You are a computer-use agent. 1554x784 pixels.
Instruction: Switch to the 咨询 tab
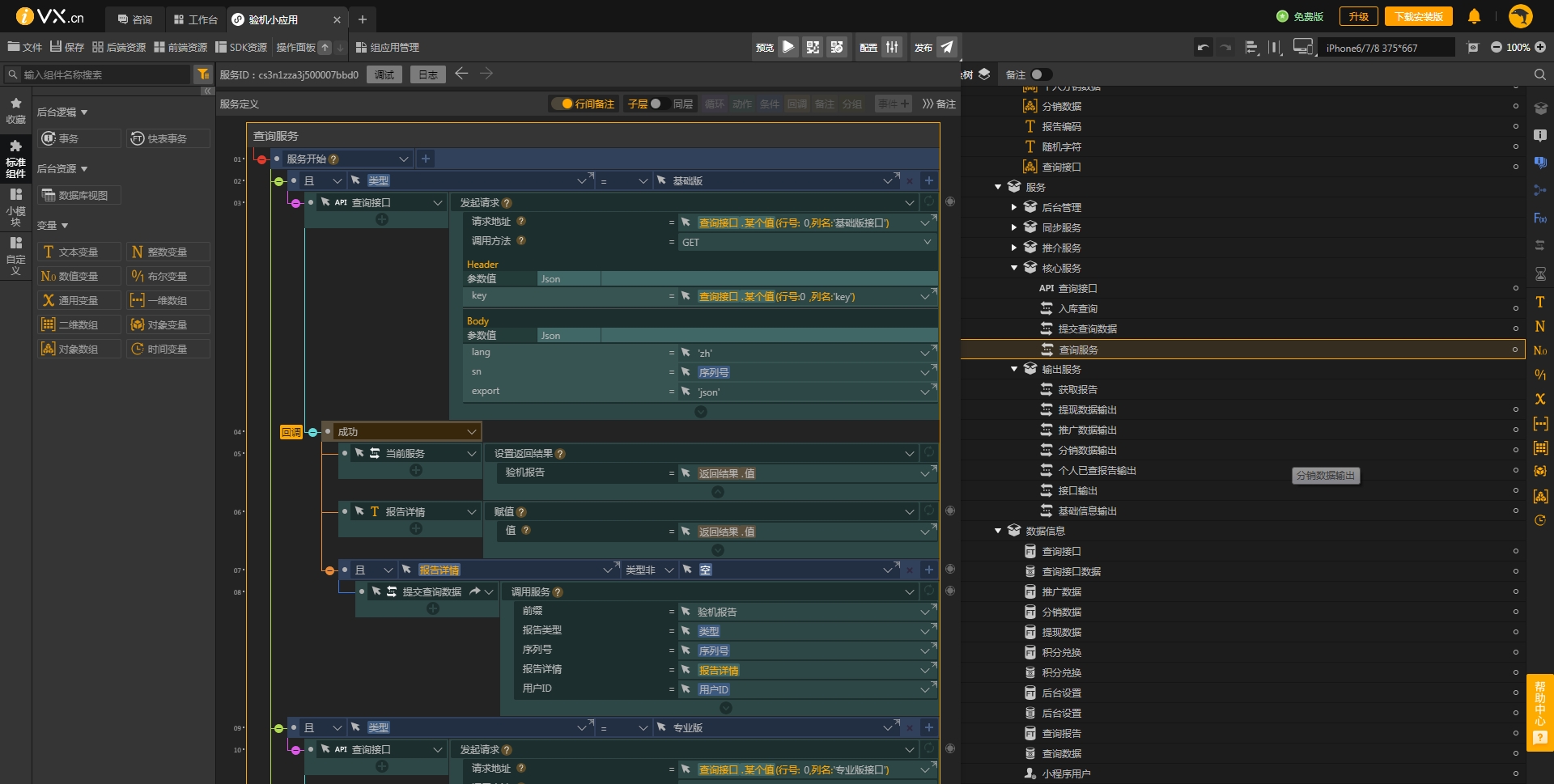tap(135, 19)
